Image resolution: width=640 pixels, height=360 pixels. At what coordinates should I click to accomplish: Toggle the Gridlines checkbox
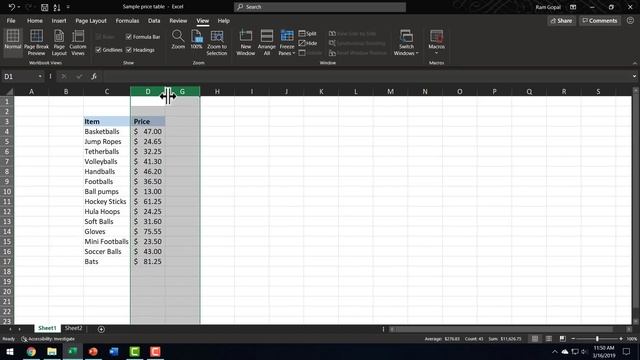pyautogui.click(x=98, y=50)
